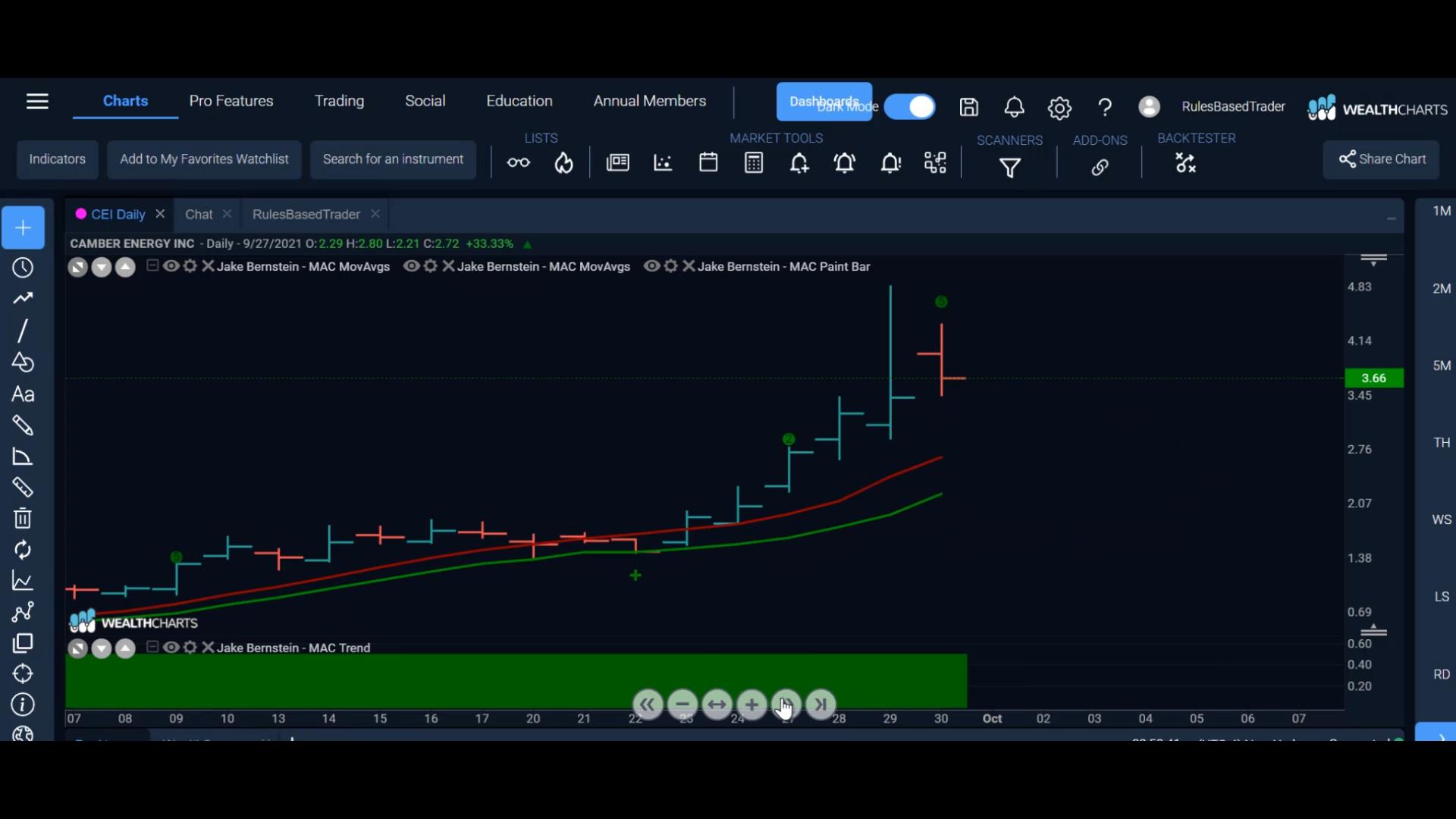Open the calendar market tool
The height and width of the screenshot is (819, 1456).
coord(708,162)
